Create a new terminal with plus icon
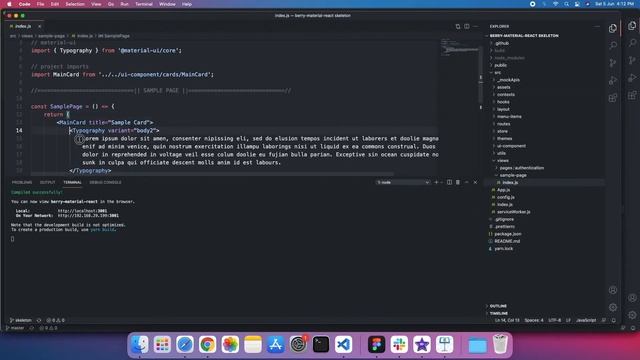 coord(436,182)
